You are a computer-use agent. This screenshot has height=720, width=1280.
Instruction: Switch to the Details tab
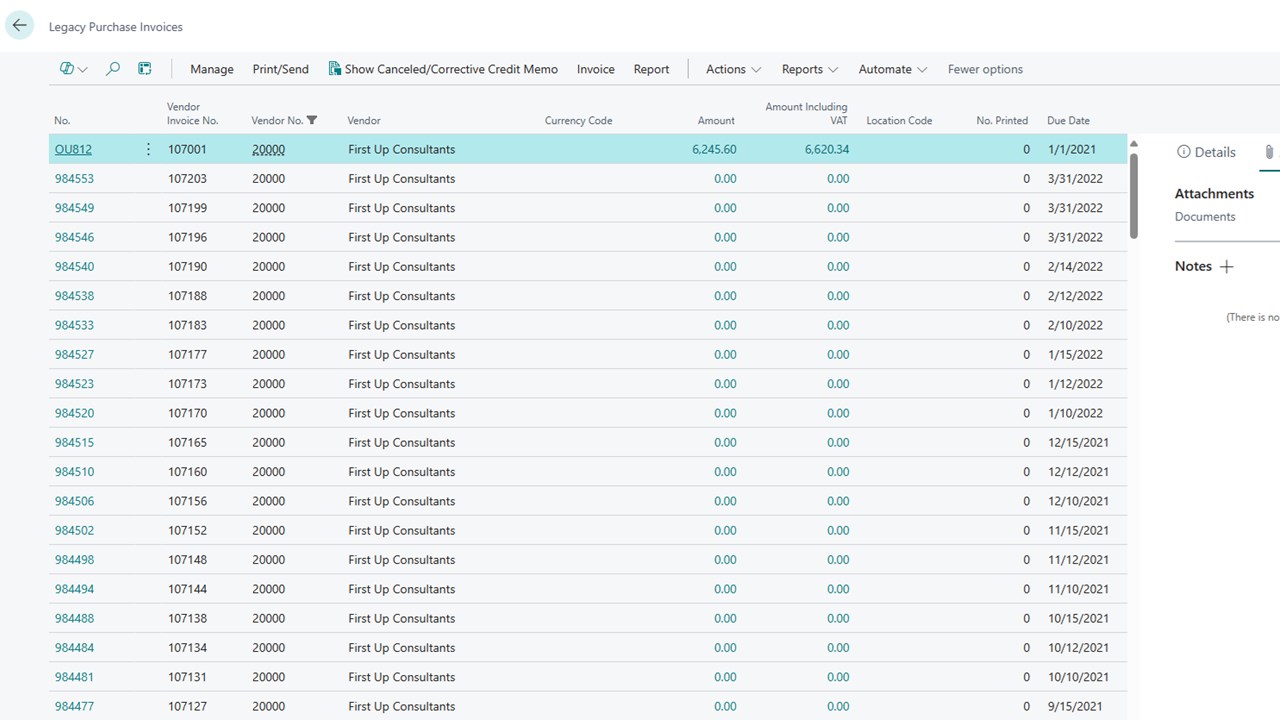(1207, 152)
